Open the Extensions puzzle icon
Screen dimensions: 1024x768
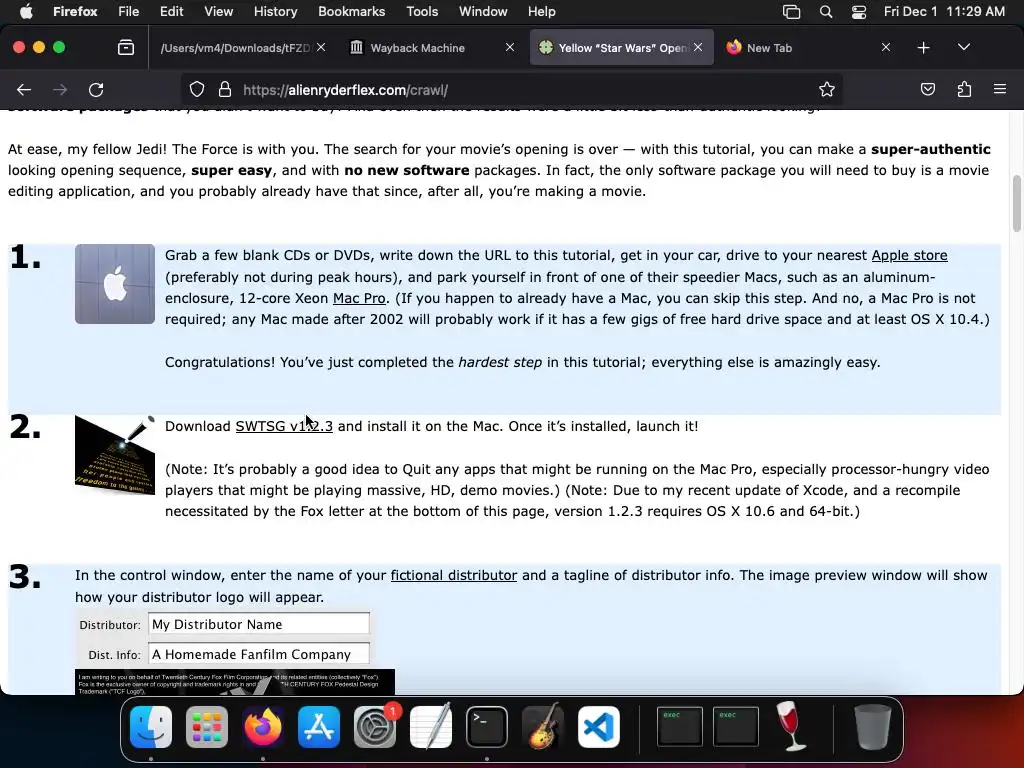[964, 90]
